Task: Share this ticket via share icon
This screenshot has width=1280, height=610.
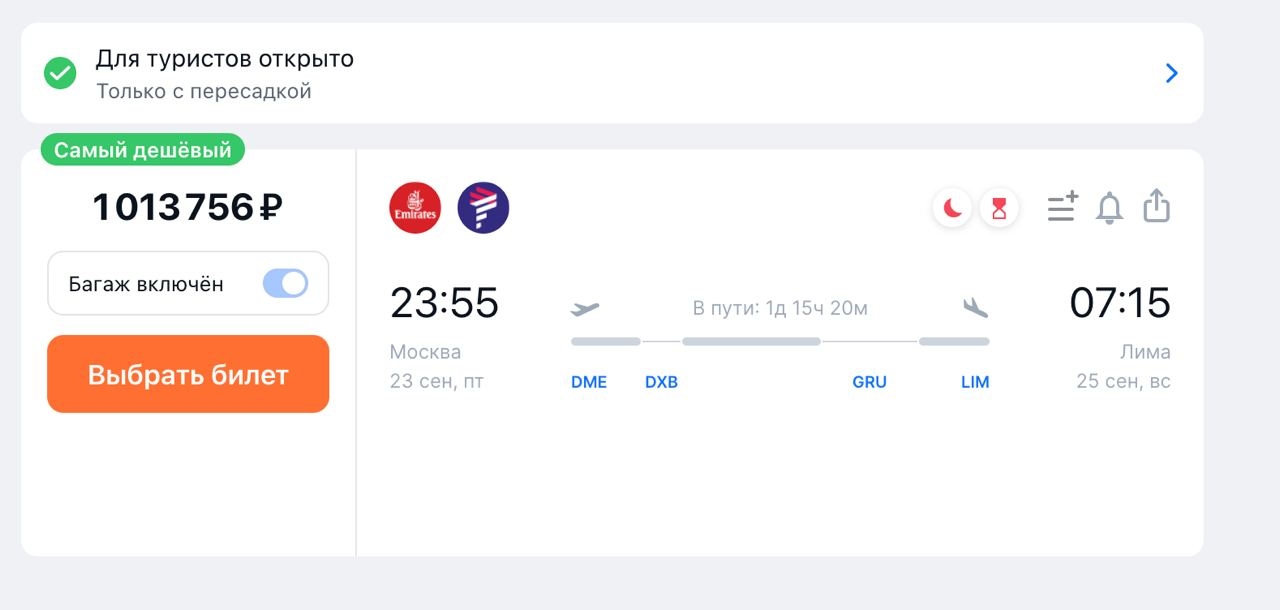Action: (1156, 206)
